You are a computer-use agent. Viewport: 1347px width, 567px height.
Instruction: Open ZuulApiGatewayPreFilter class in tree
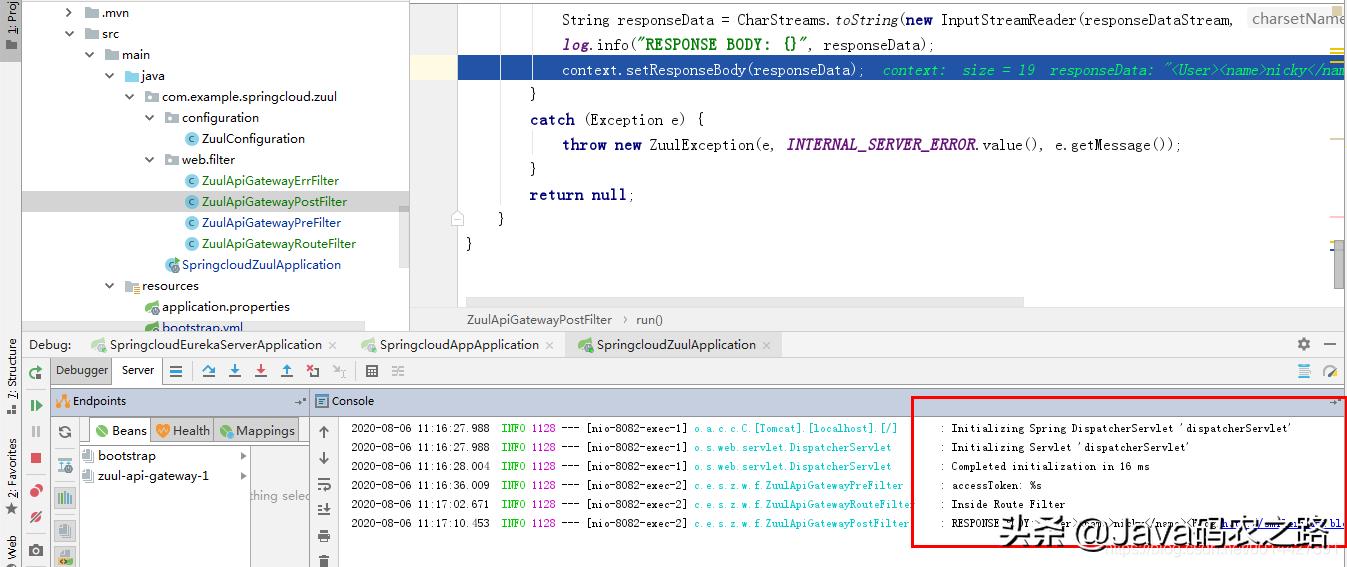[x=271, y=223]
